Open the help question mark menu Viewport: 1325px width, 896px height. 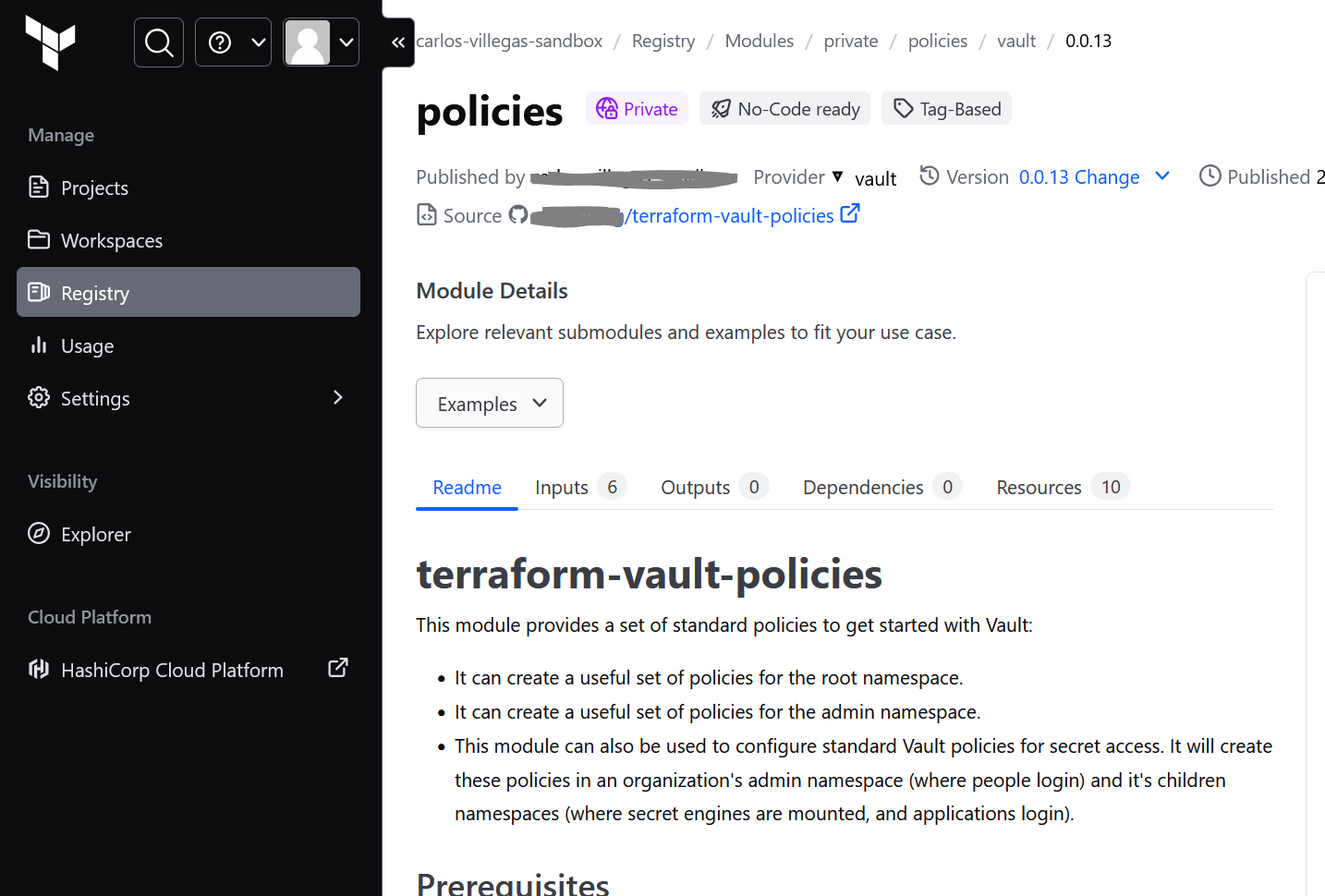(x=233, y=42)
